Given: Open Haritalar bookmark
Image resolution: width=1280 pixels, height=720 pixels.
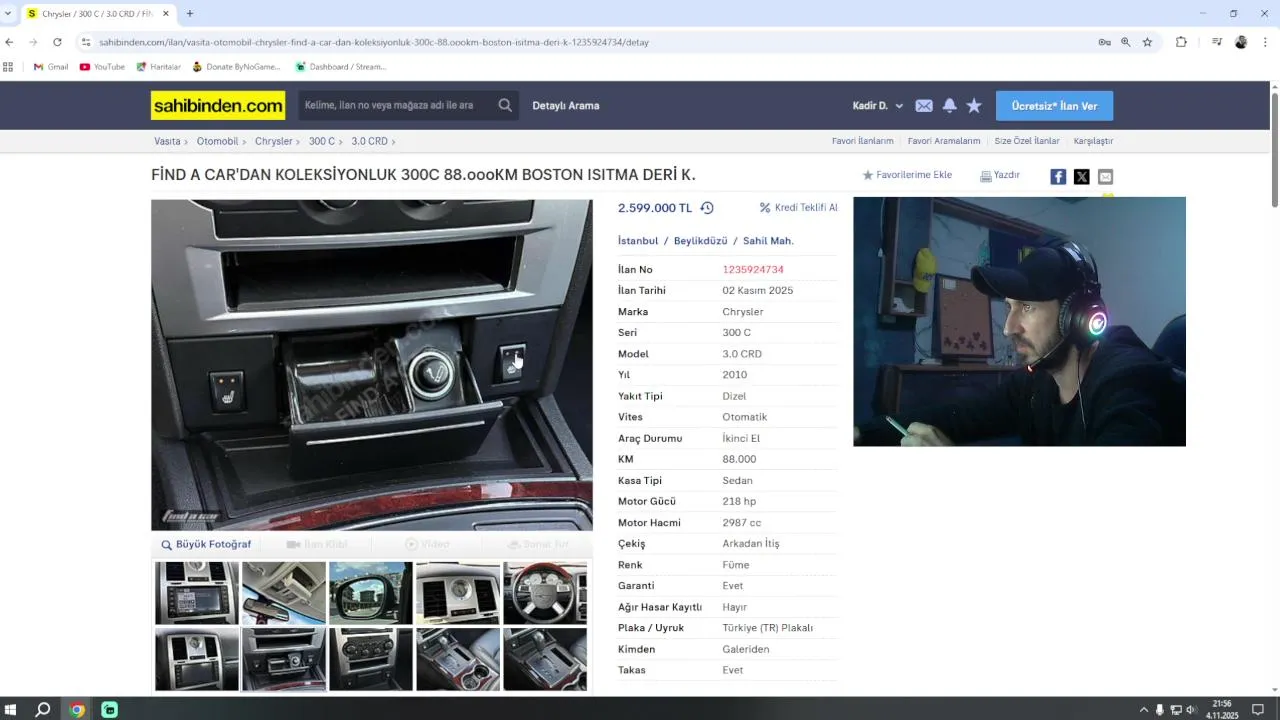Looking at the screenshot, I should click(x=158, y=67).
